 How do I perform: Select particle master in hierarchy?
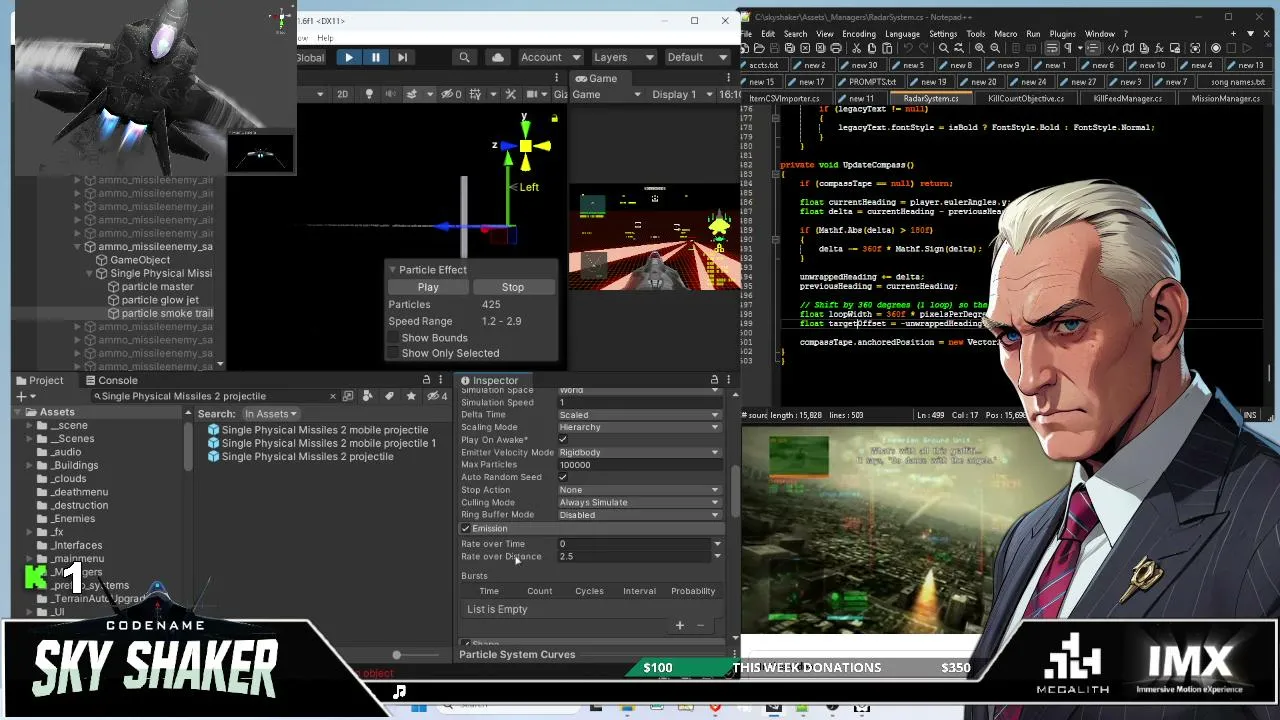click(x=157, y=286)
